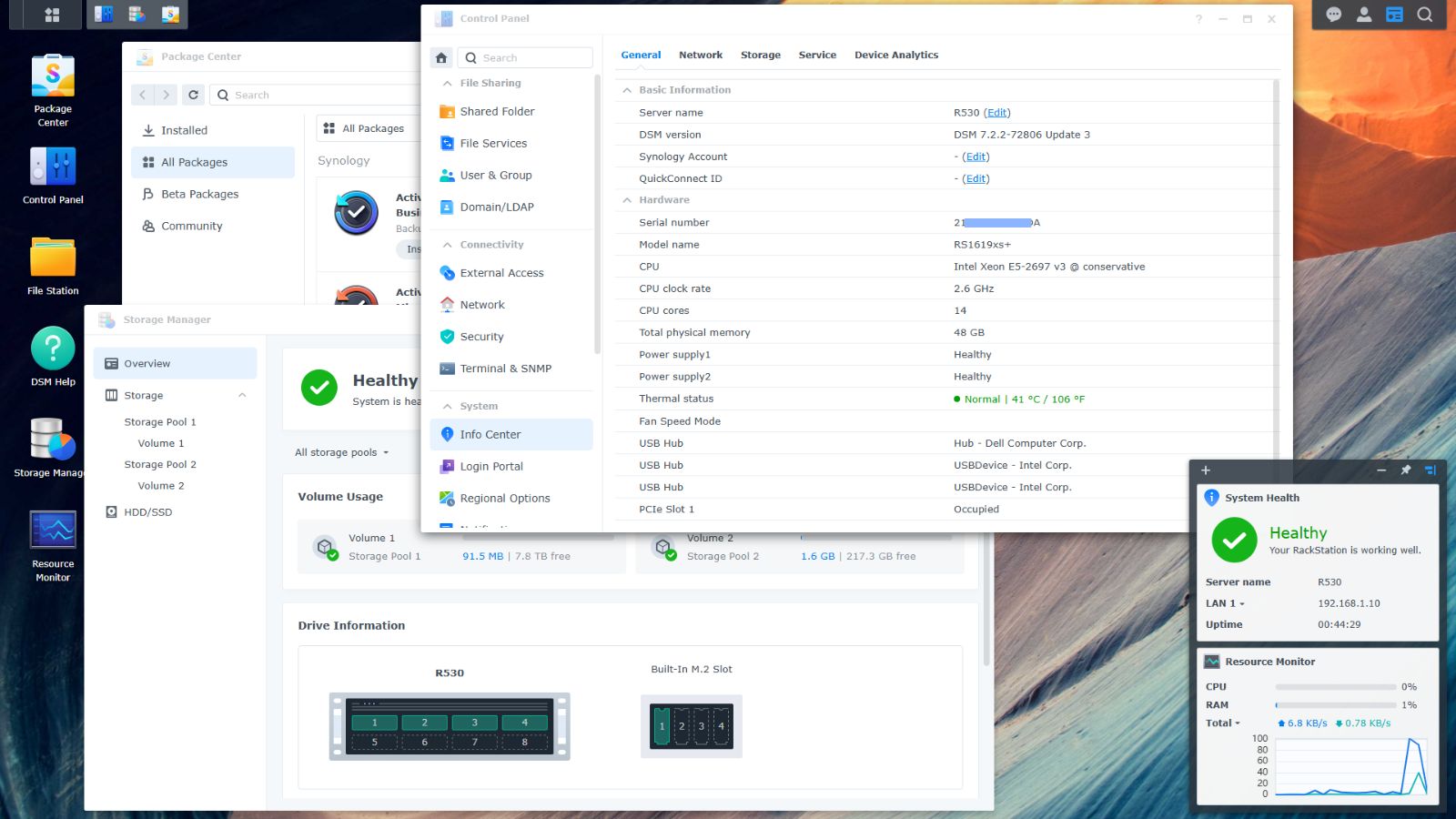
Task: Switch to Storage Manager in the taskbar
Action: pos(136,15)
